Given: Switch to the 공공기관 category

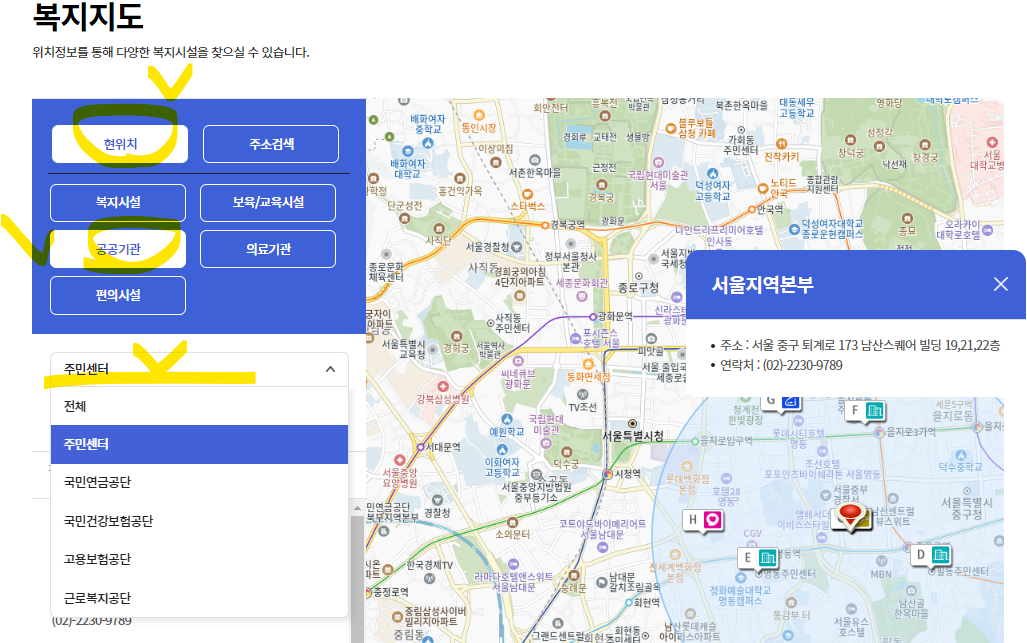Looking at the screenshot, I should point(118,249).
